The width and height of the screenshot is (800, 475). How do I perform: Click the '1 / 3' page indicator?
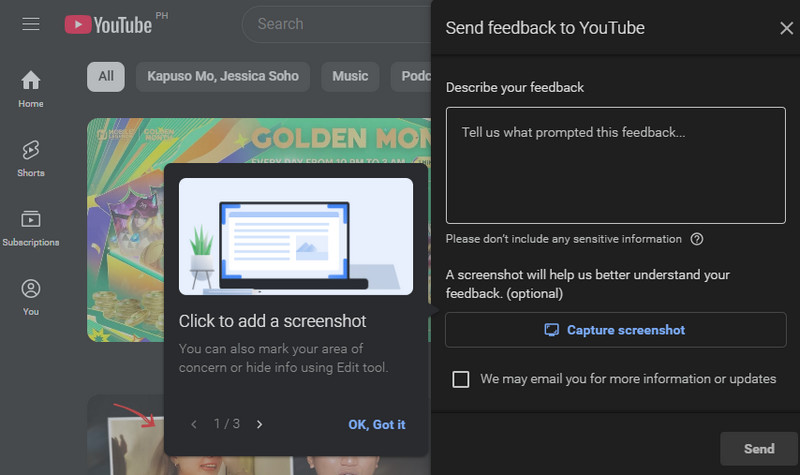[x=227, y=424]
